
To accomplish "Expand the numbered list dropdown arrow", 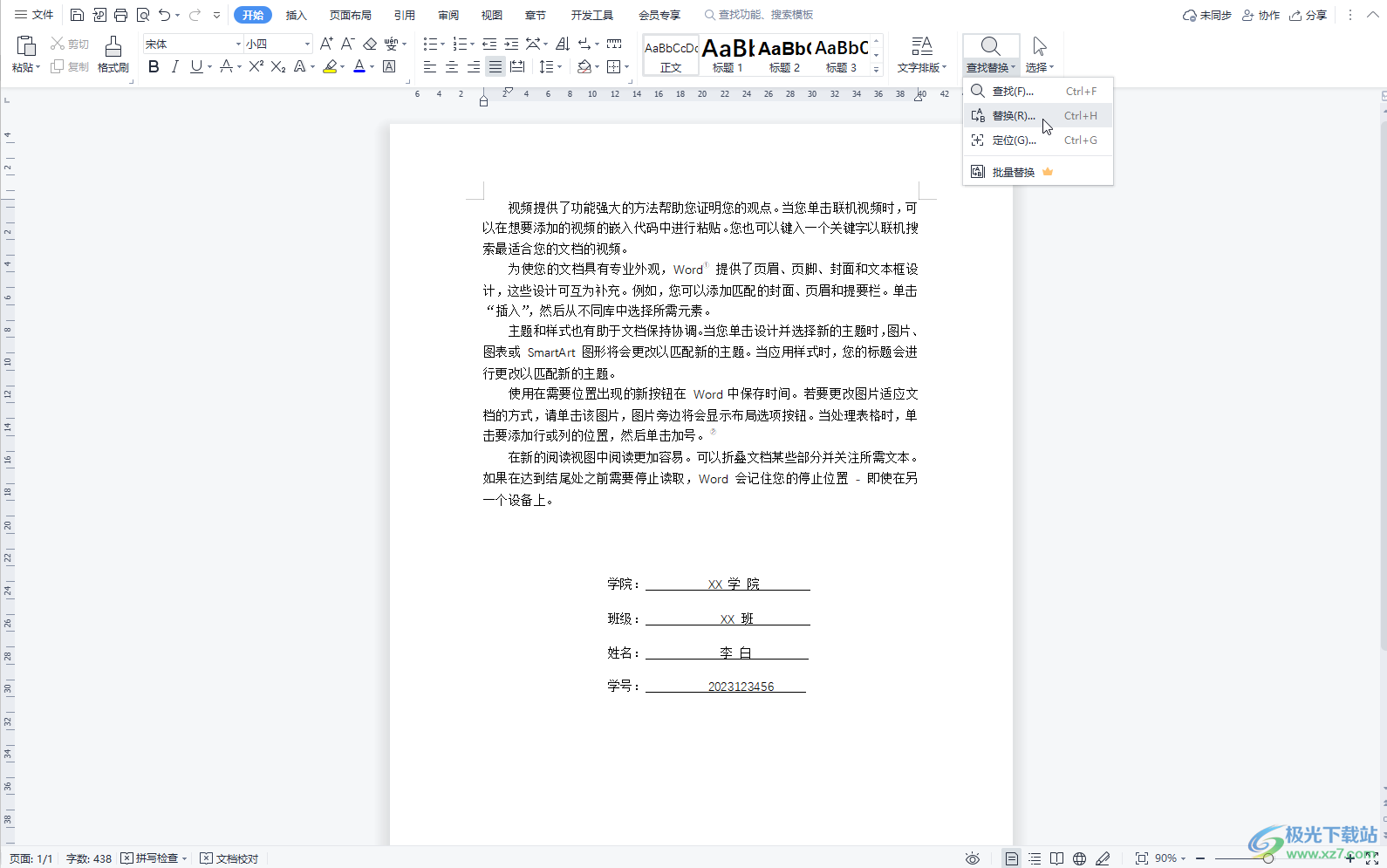I will 473,44.
